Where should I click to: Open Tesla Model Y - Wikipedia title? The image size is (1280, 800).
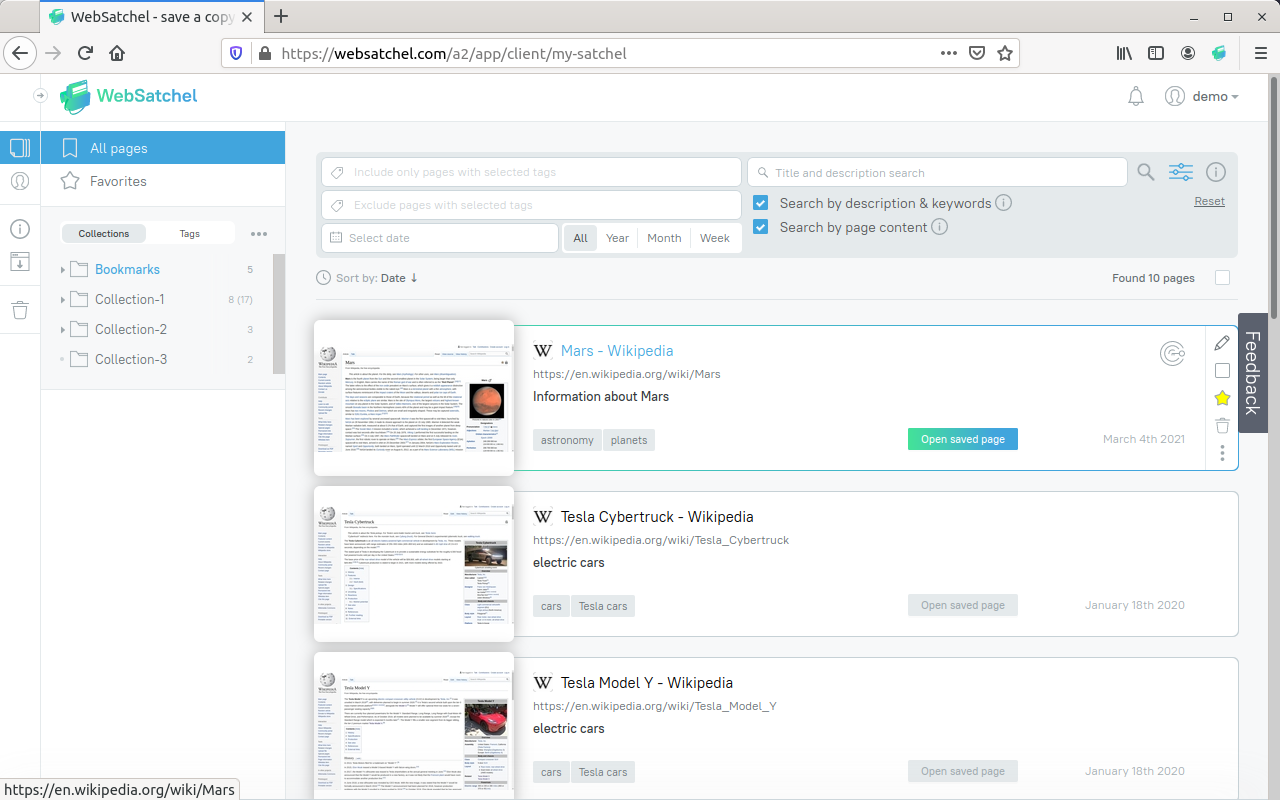[647, 683]
